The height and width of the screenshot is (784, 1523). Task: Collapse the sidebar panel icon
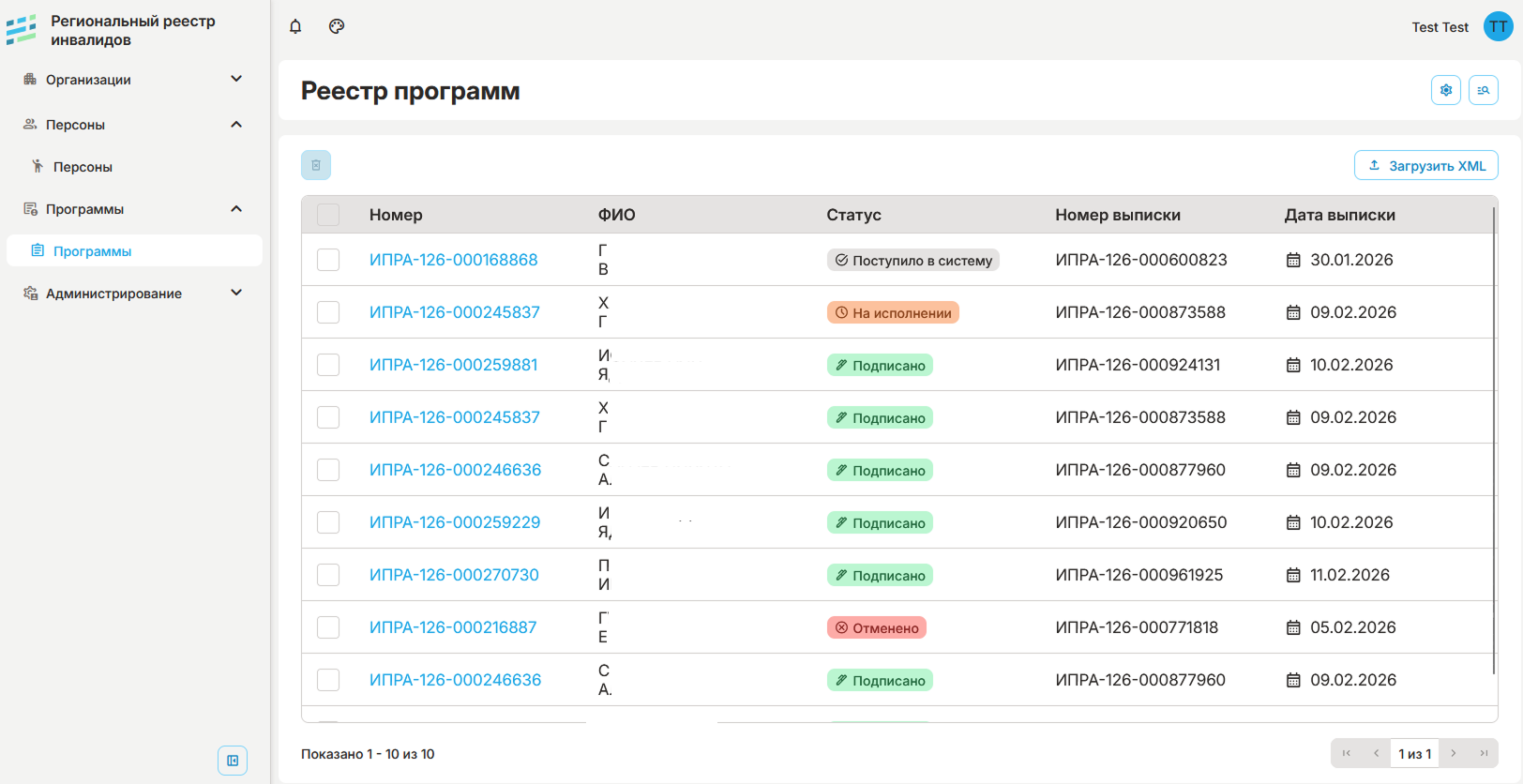tap(233, 761)
